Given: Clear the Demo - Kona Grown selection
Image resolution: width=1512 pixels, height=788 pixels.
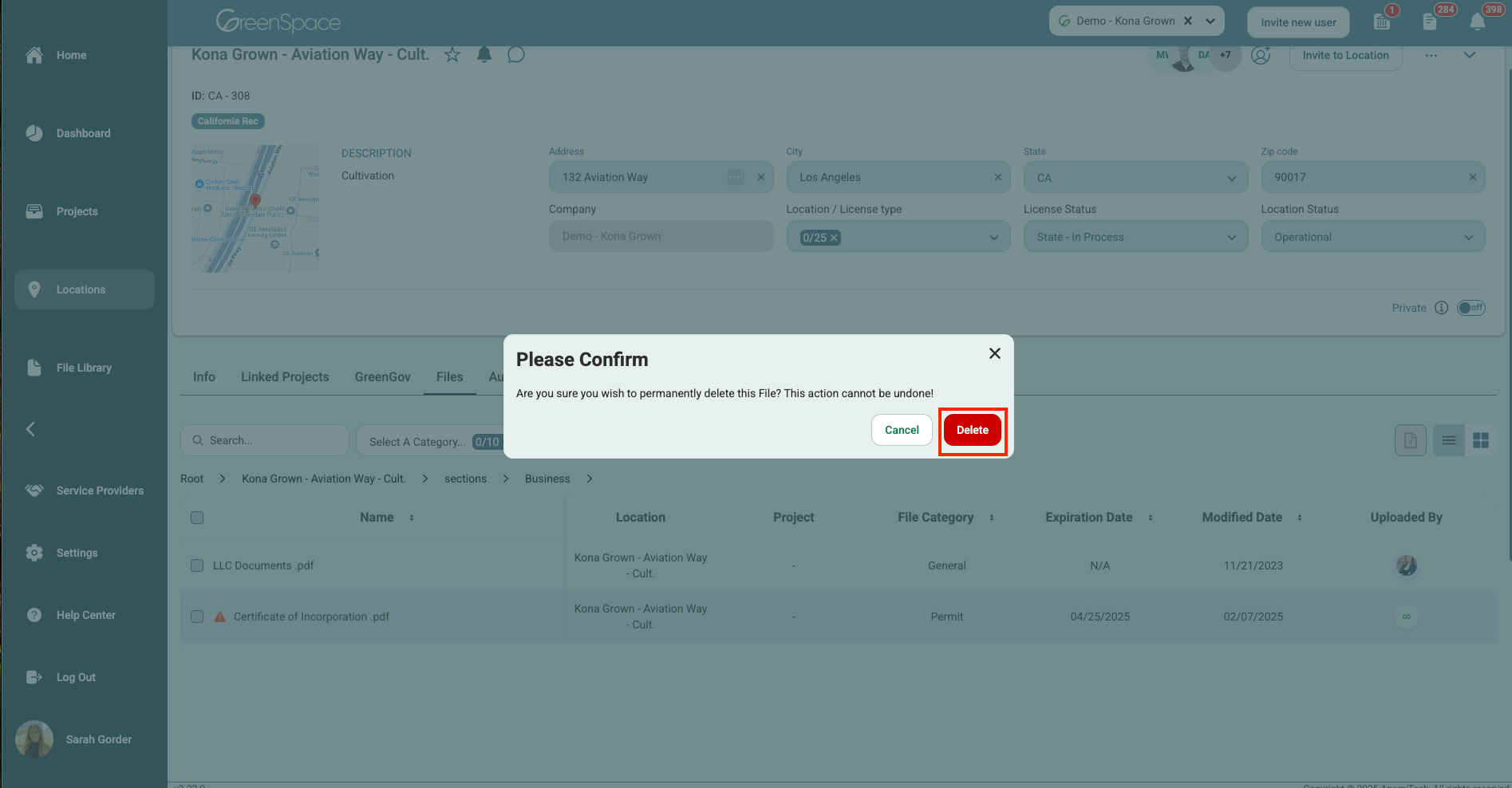Looking at the screenshot, I should click(x=1188, y=21).
